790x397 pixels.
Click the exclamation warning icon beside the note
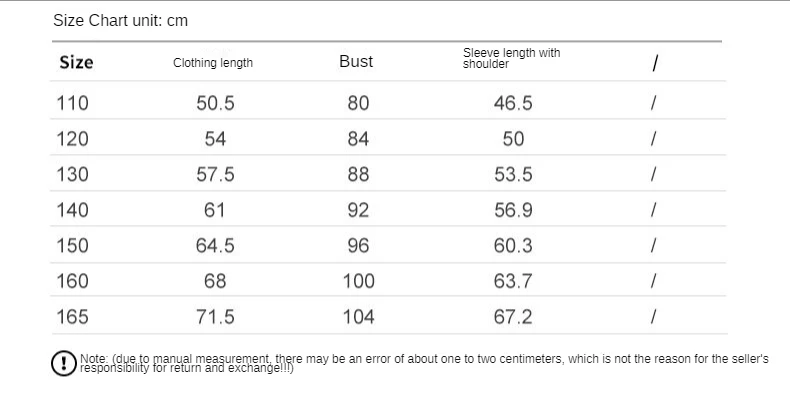point(63,363)
